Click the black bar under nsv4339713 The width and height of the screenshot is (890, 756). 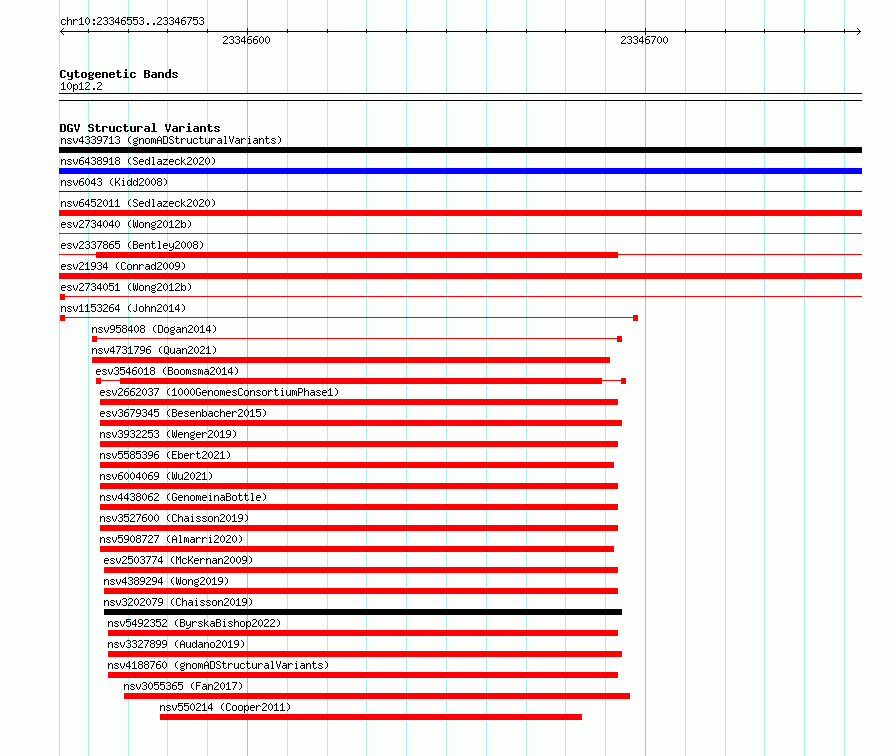click(x=460, y=150)
